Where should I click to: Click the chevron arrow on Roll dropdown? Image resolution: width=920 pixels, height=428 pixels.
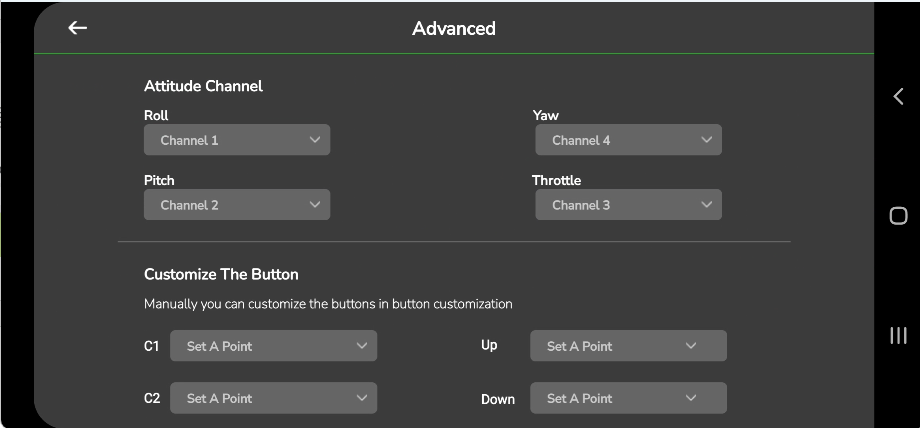[315, 140]
